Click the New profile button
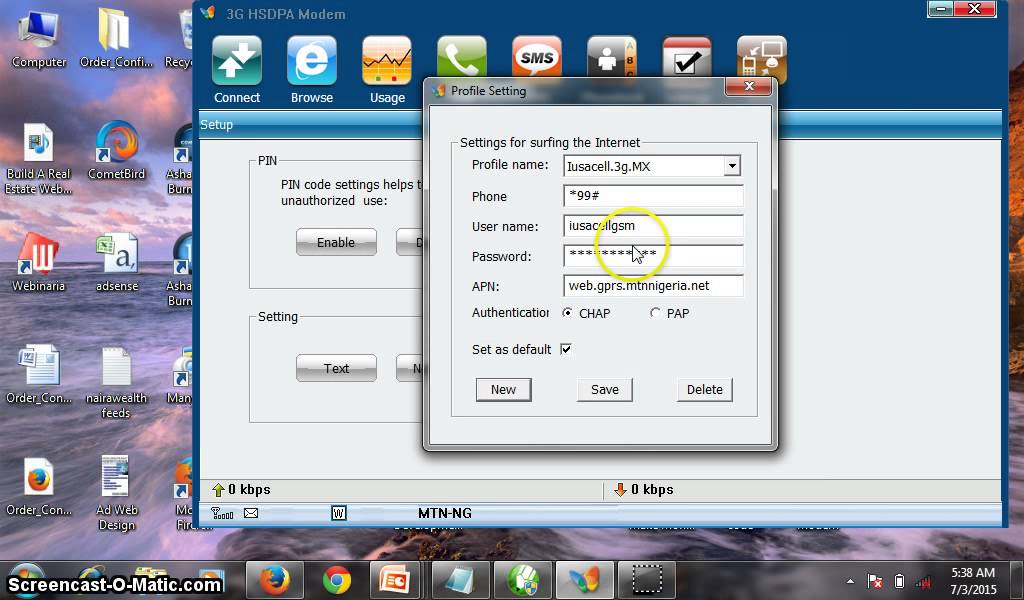 click(x=504, y=390)
